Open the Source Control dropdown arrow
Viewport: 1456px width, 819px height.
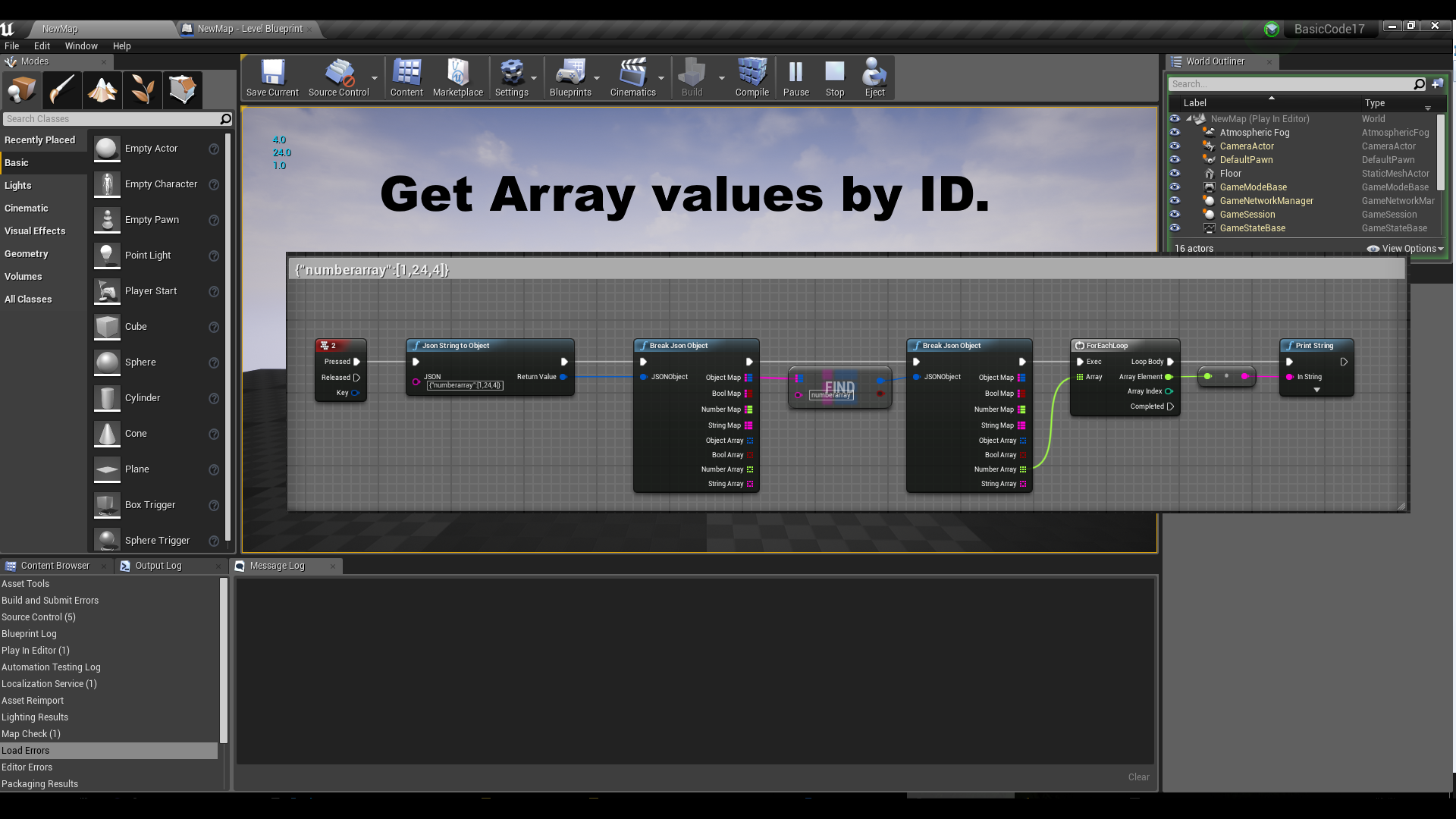pyautogui.click(x=375, y=78)
